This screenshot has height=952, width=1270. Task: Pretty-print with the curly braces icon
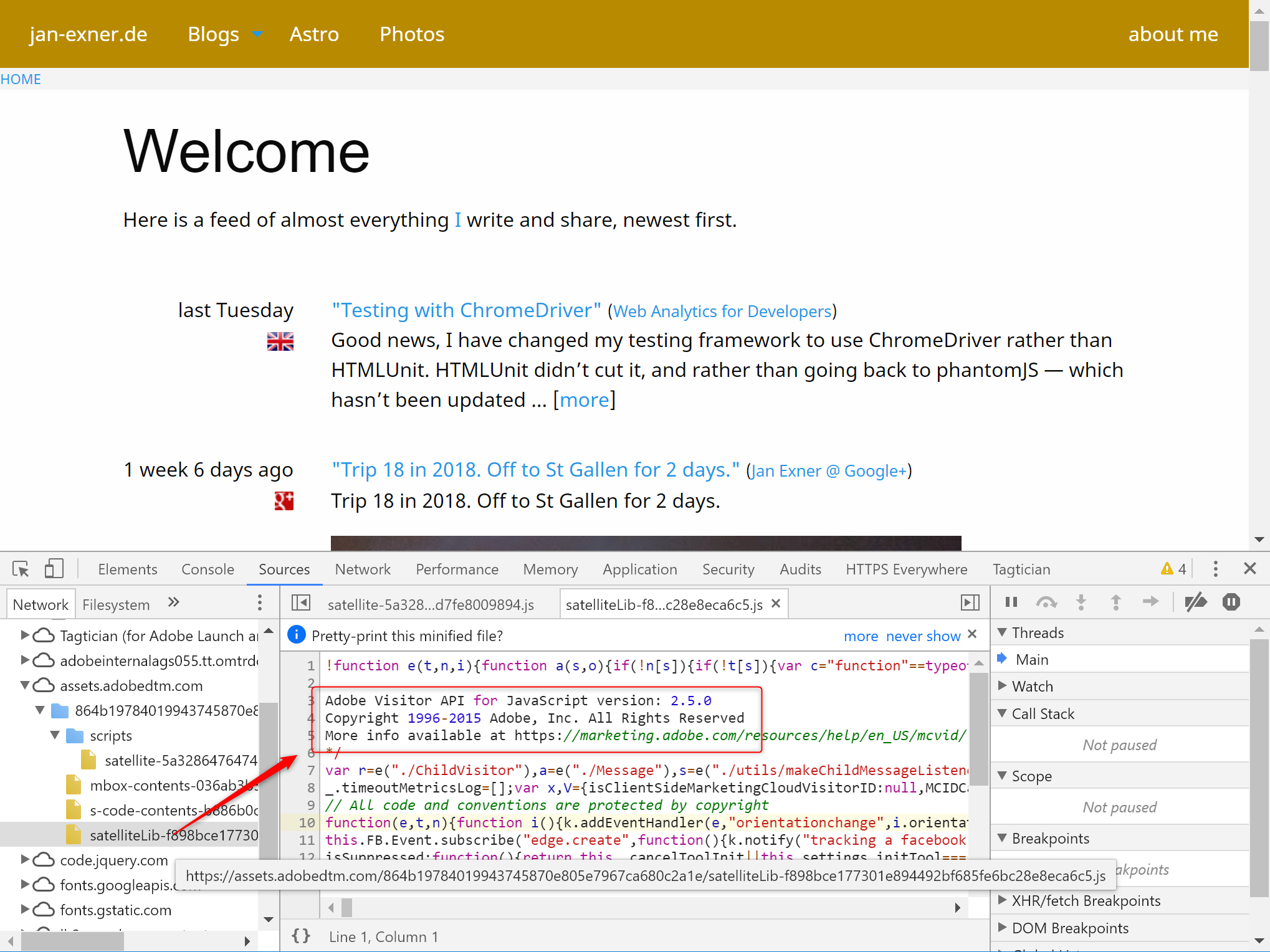[x=301, y=936]
